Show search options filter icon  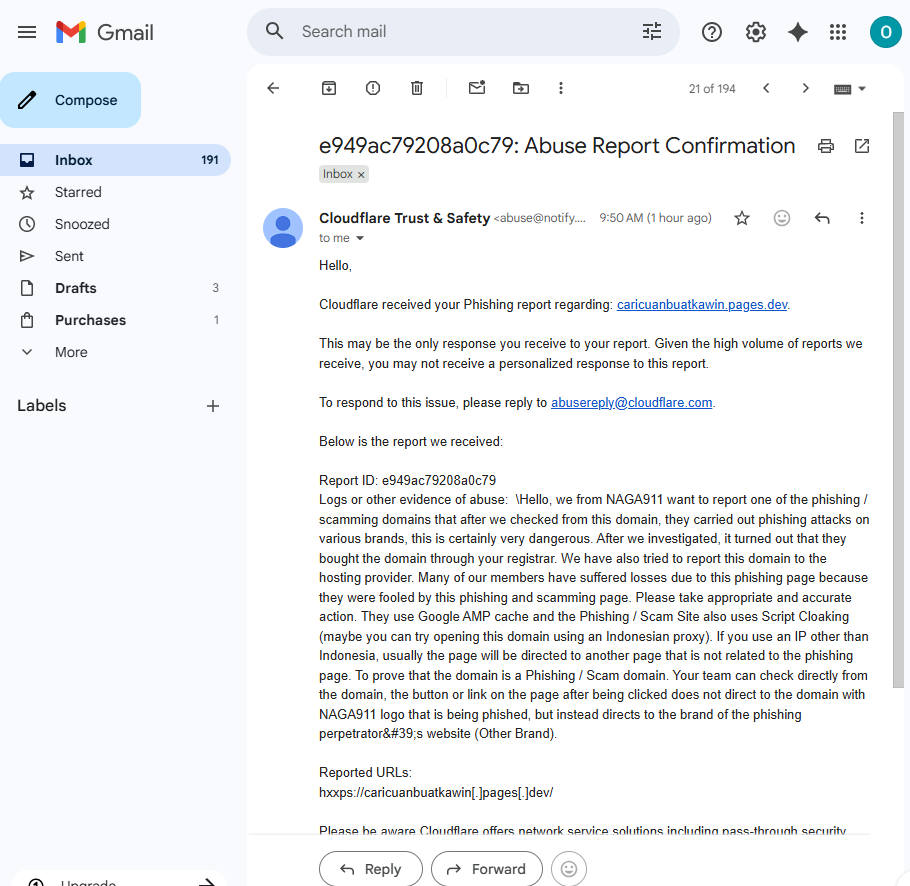(652, 31)
